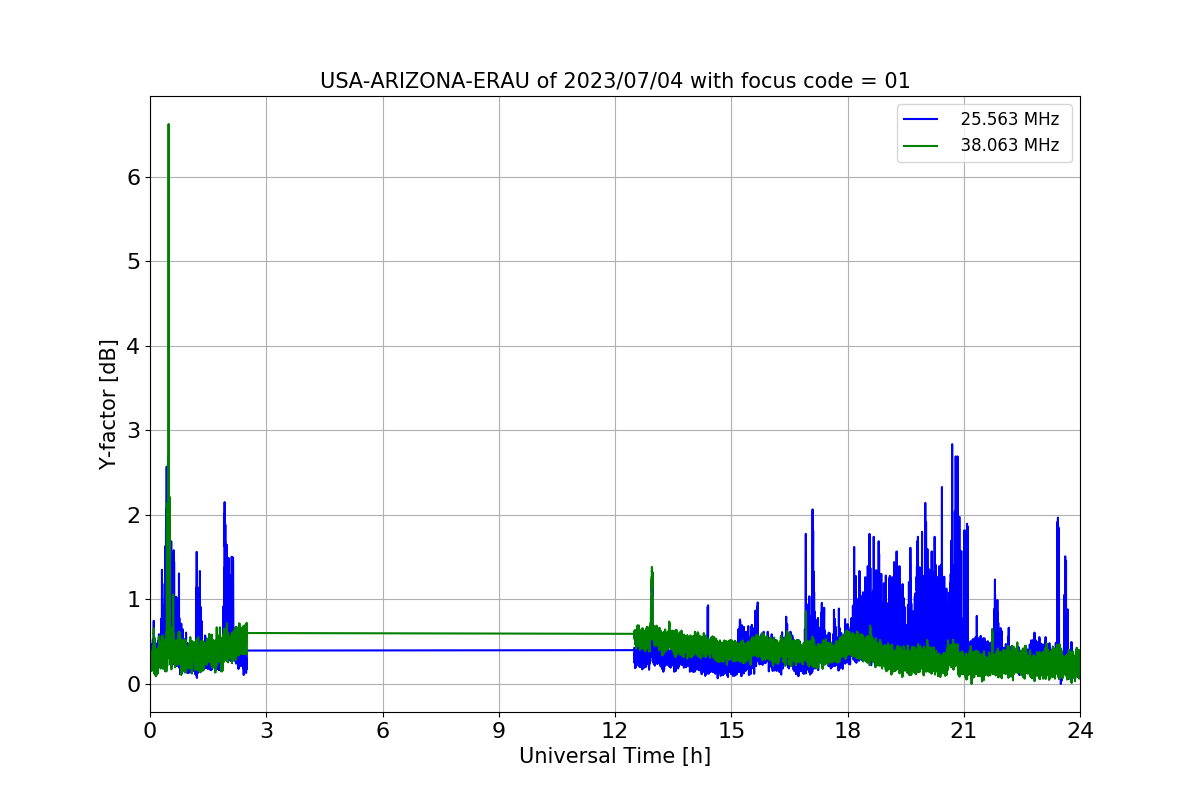Image resolution: width=1200 pixels, height=800 pixels.
Task: Click the green line sample in legend
Action: click(x=921, y=145)
